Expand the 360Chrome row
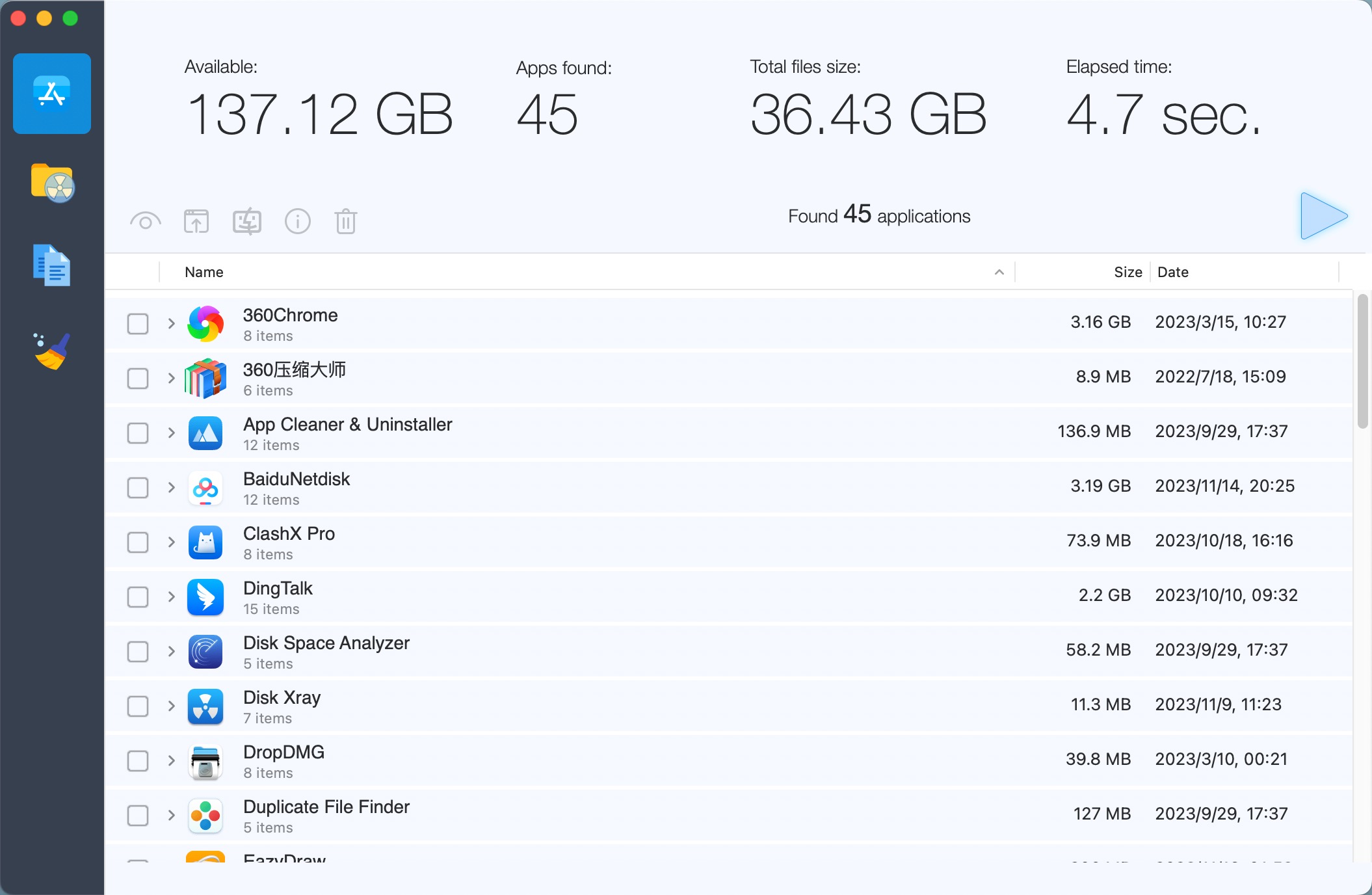This screenshot has width=1372, height=895. pos(171,323)
